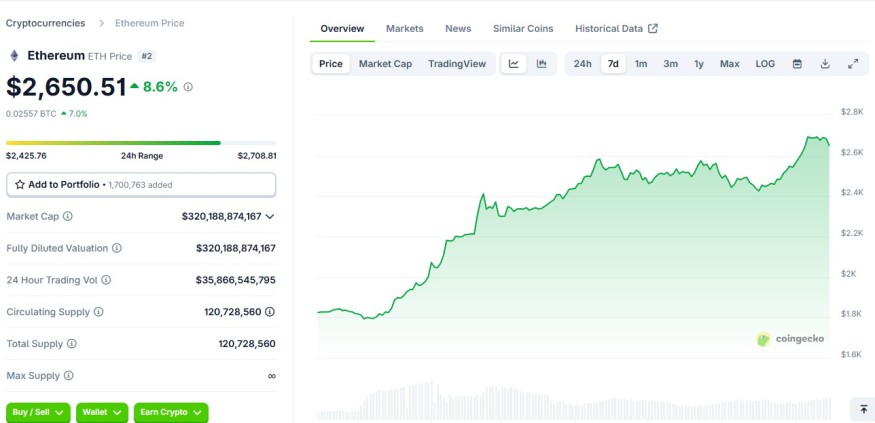Click the scroll-to-top arrow button

[x=863, y=410]
